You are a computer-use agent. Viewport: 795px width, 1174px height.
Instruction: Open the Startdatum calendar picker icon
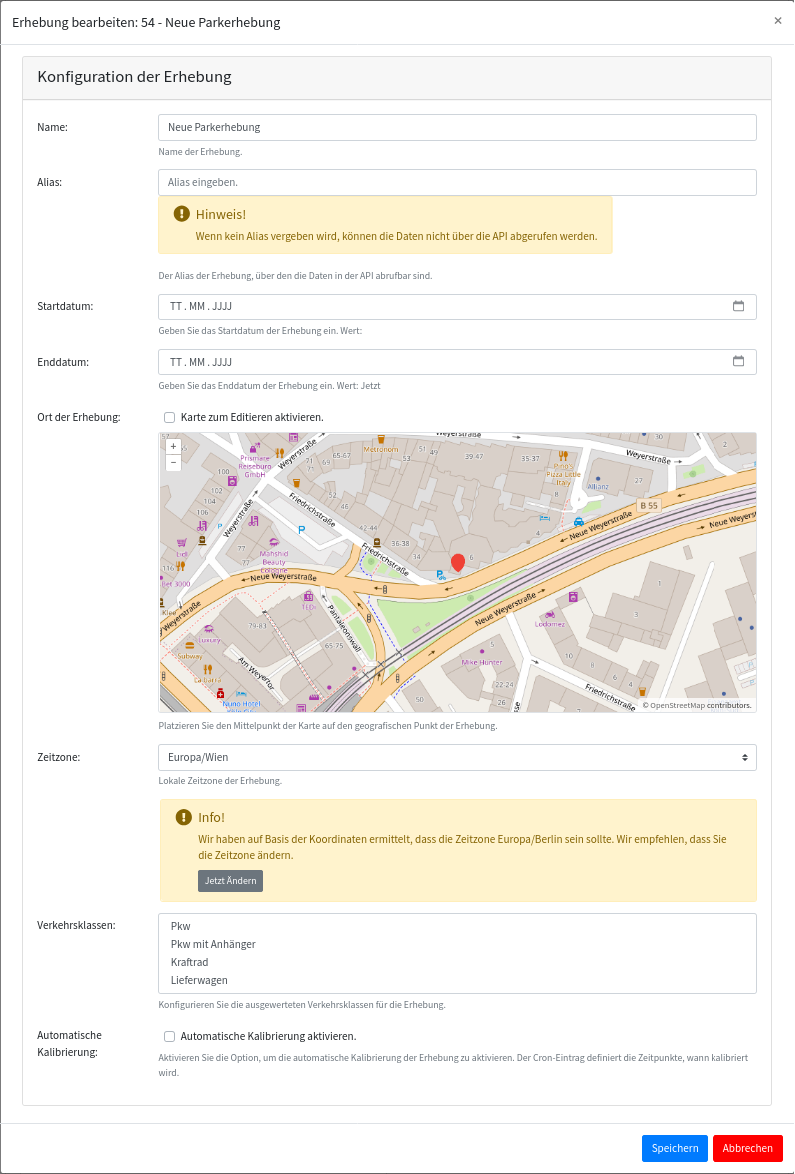738,306
